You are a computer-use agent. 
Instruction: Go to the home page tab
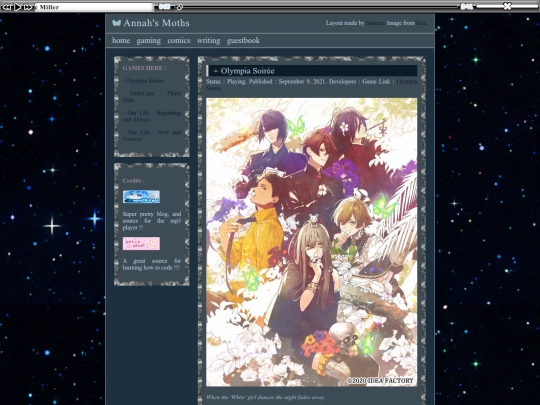(121, 41)
